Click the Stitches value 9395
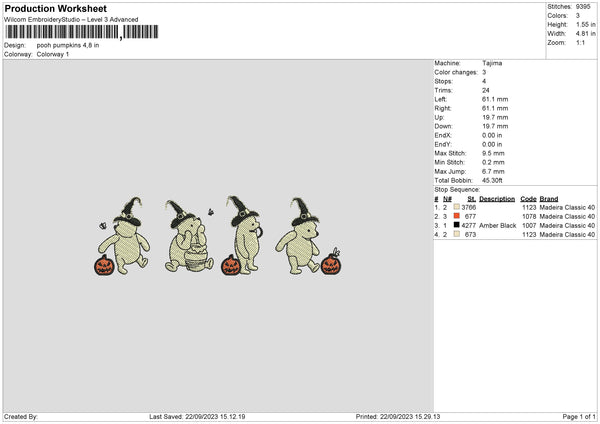This screenshot has height=424, width=600. point(583,7)
